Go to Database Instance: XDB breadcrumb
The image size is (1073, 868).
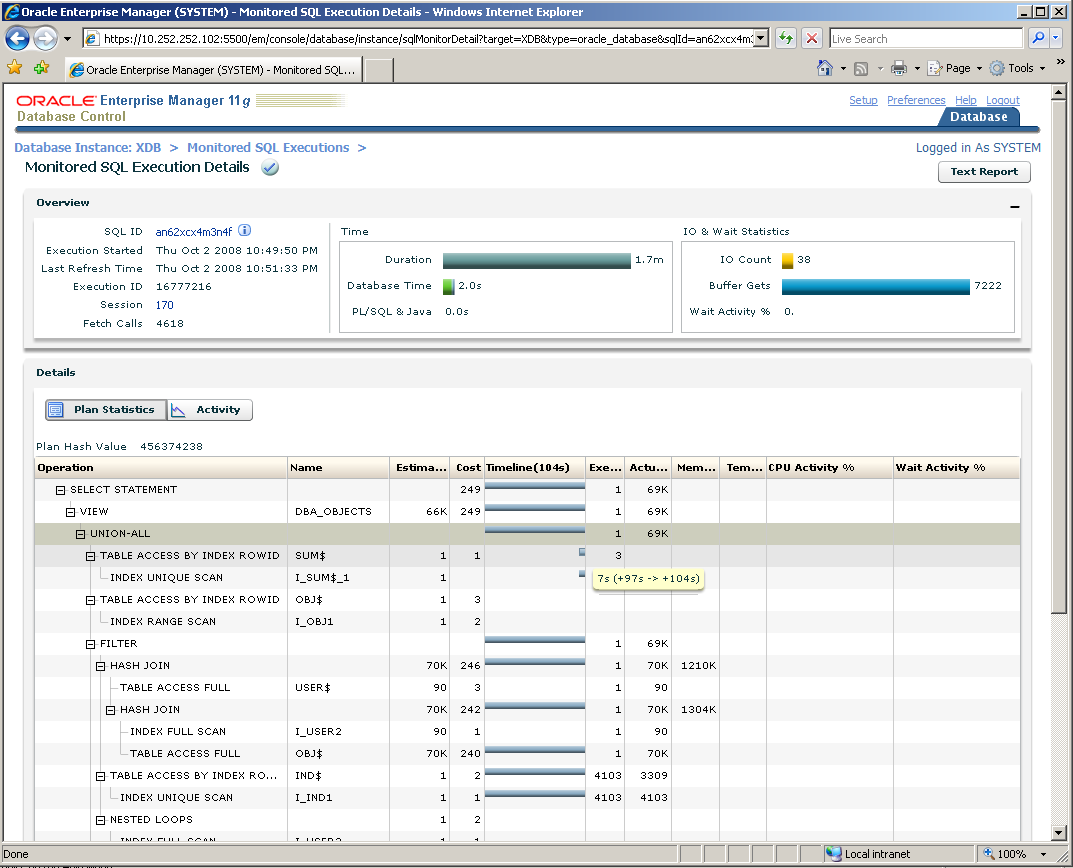click(88, 147)
